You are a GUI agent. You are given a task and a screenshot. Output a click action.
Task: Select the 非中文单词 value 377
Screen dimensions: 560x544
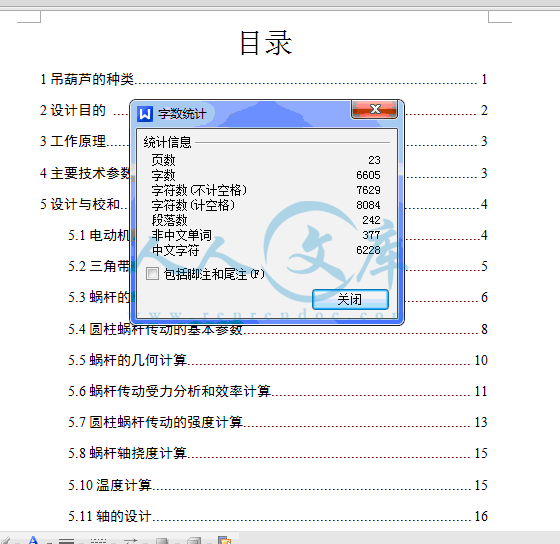(x=371, y=235)
